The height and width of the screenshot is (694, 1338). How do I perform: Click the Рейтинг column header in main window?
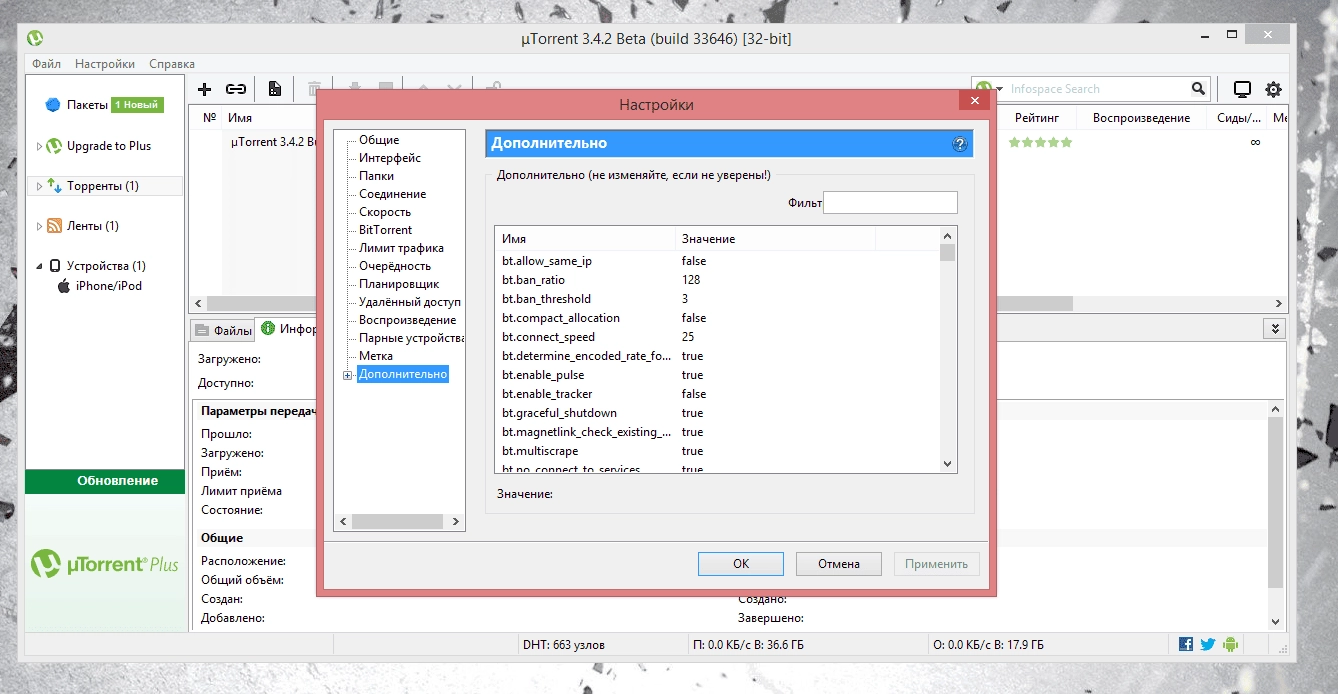point(1037,118)
